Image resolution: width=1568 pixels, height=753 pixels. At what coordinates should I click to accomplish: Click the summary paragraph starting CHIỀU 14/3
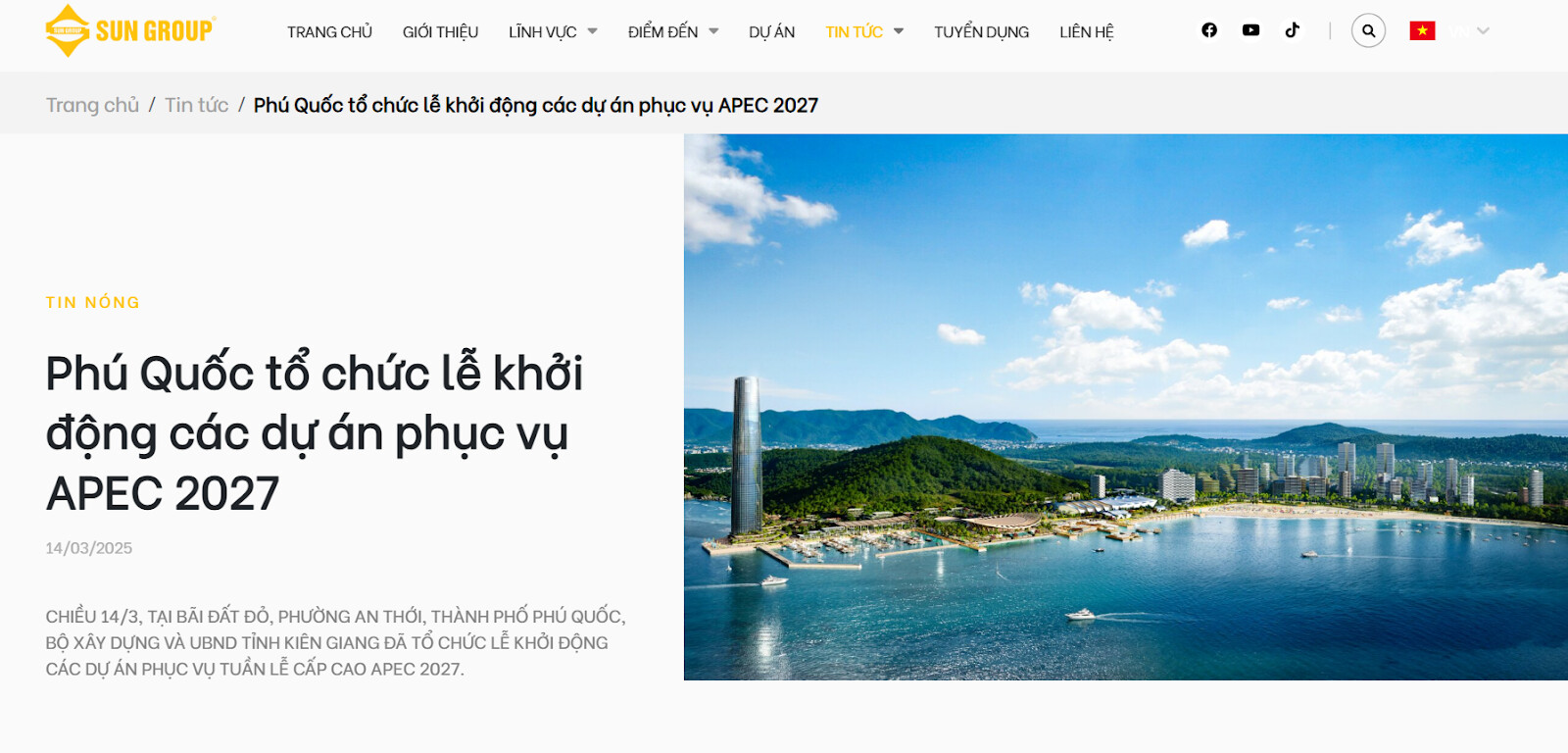(335, 642)
